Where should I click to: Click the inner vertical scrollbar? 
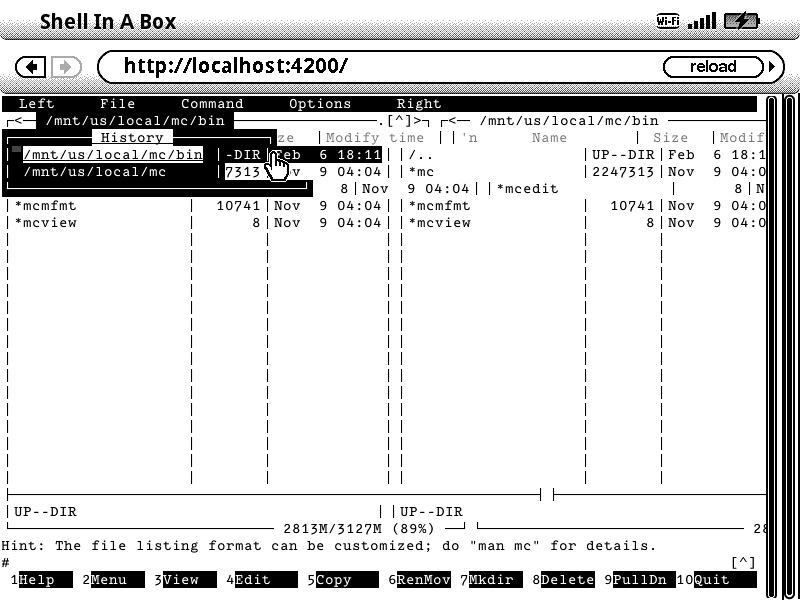772,347
